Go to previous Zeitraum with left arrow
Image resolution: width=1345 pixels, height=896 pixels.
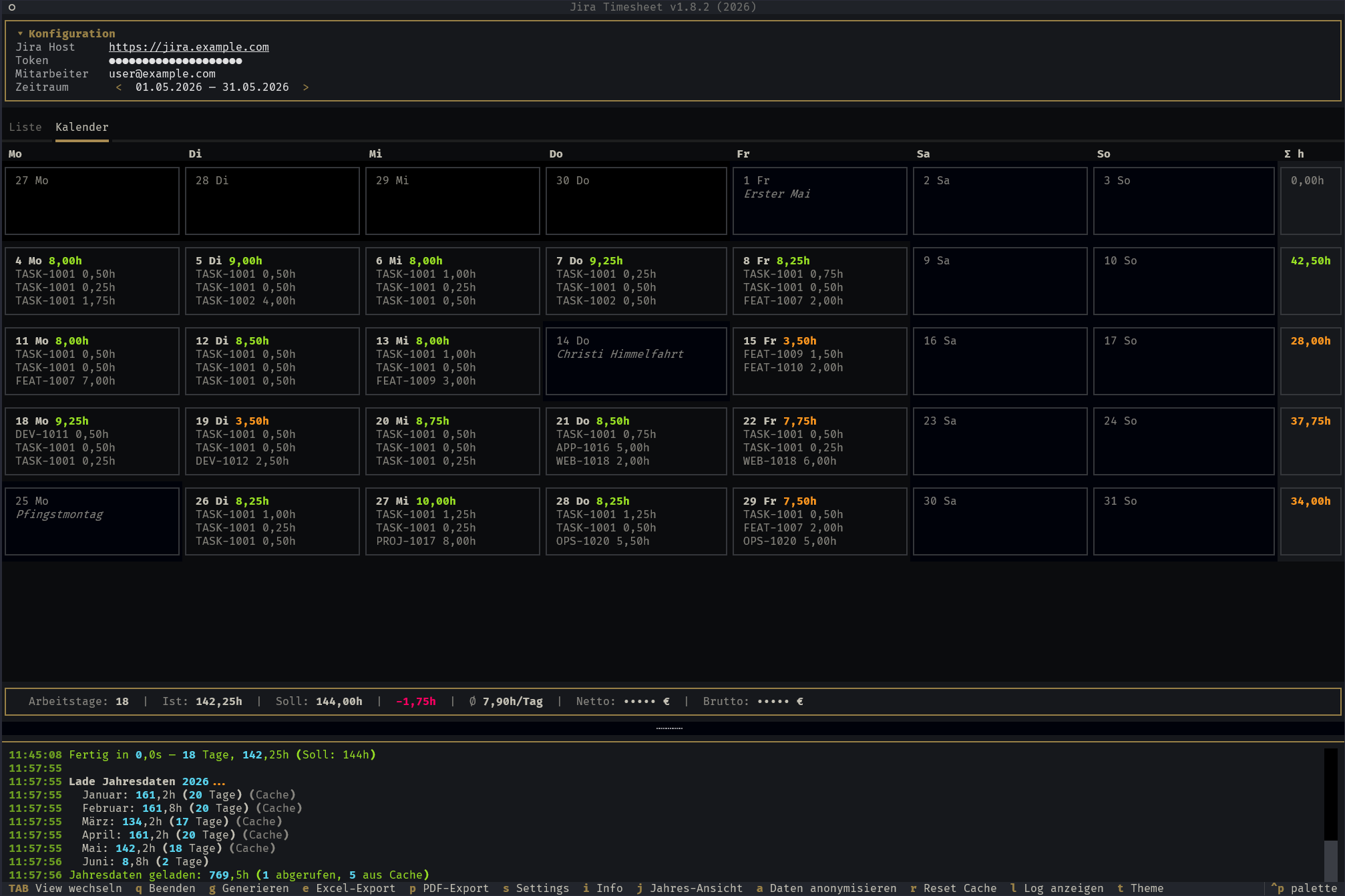pyautogui.click(x=119, y=87)
